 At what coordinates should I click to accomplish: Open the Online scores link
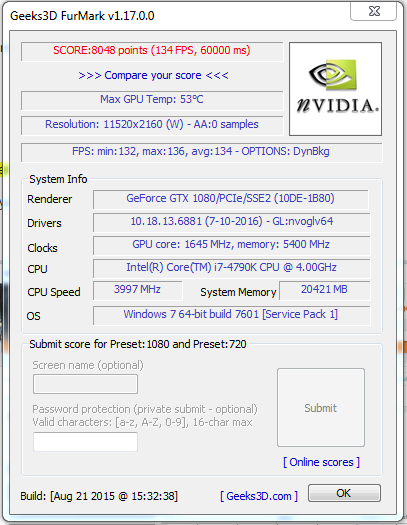[x=321, y=462]
